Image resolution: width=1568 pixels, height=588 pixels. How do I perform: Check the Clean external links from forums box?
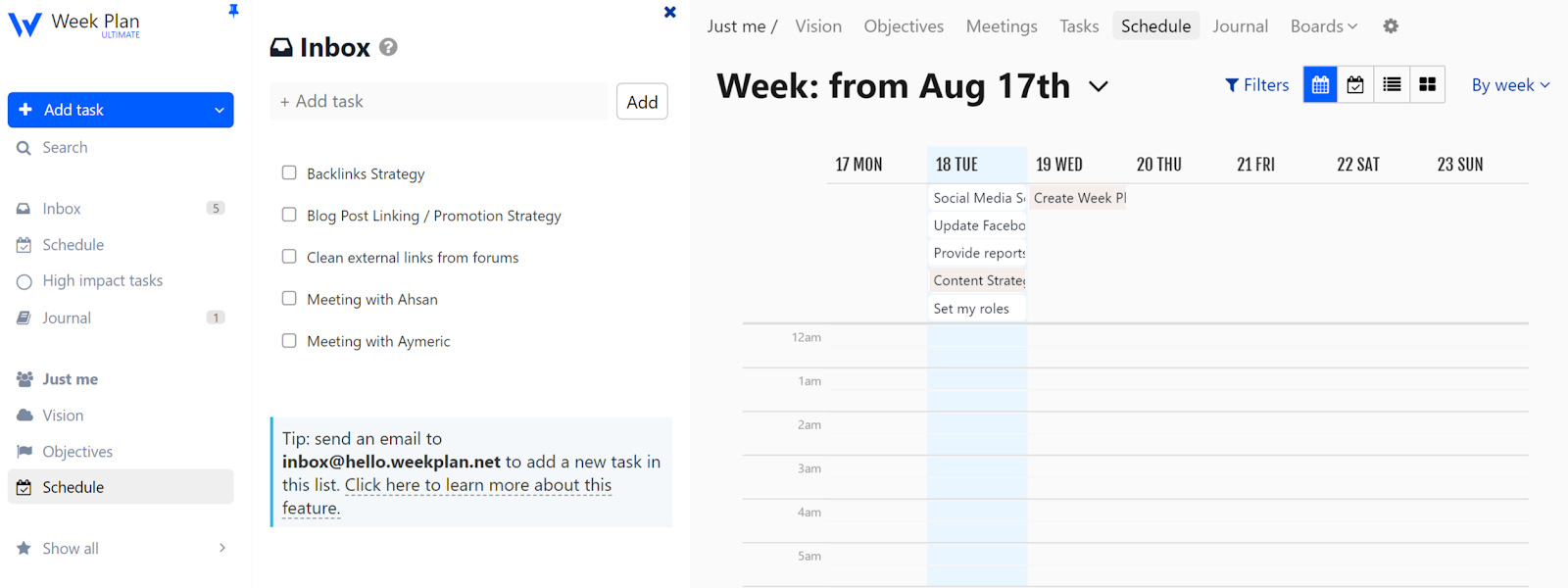coord(289,256)
